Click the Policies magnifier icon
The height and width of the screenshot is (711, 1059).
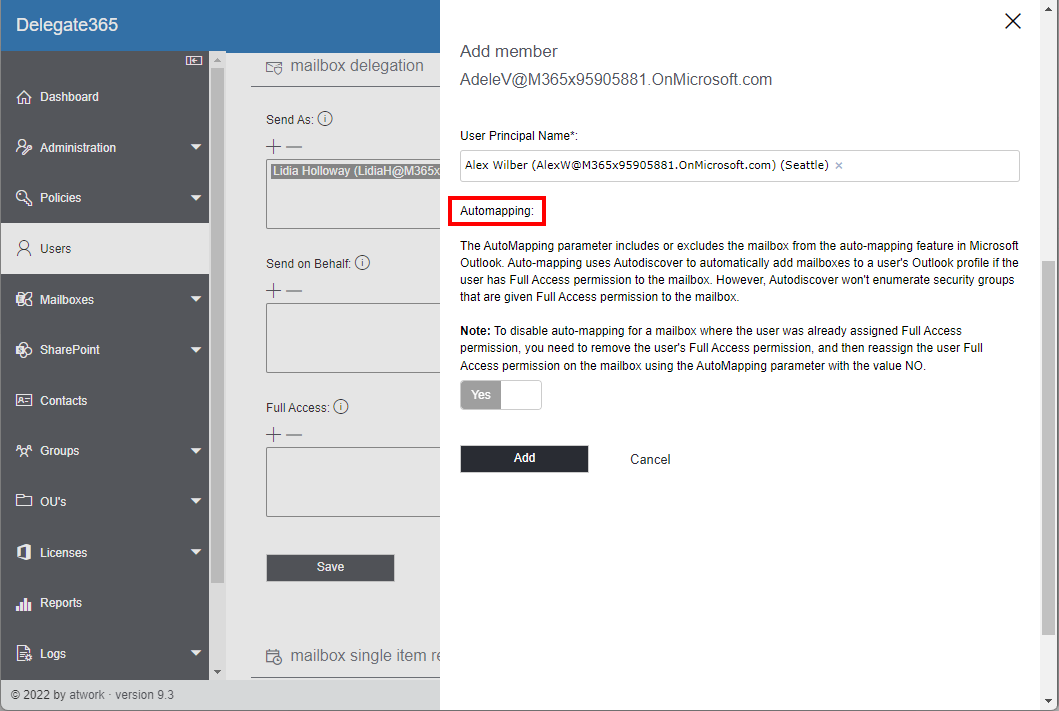click(24, 198)
